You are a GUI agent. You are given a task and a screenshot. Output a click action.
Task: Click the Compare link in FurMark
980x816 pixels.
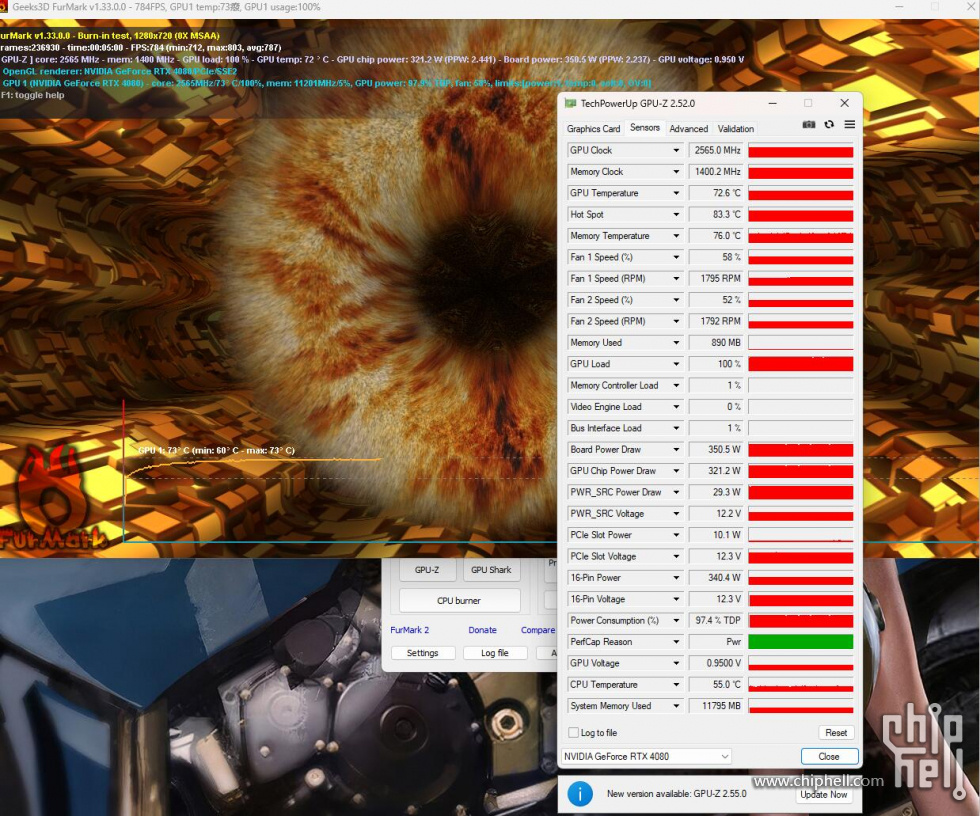pyautogui.click(x=538, y=630)
